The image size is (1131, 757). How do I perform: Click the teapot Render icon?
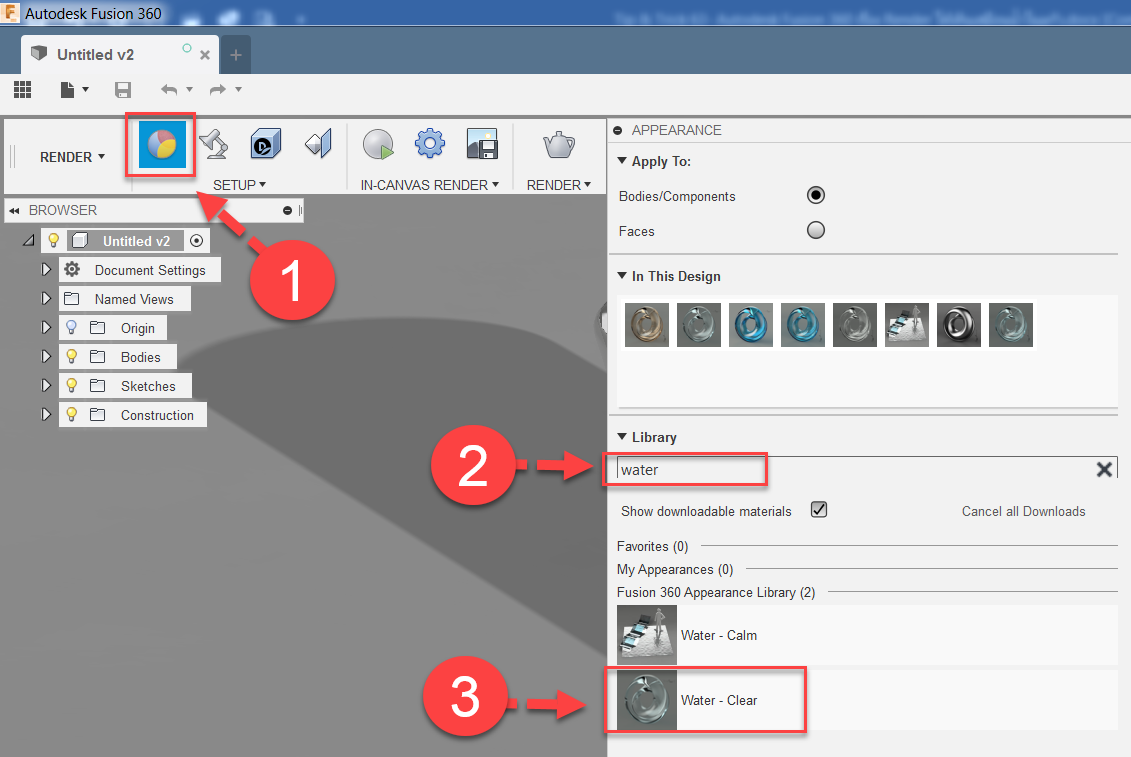(x=559, y=145)
